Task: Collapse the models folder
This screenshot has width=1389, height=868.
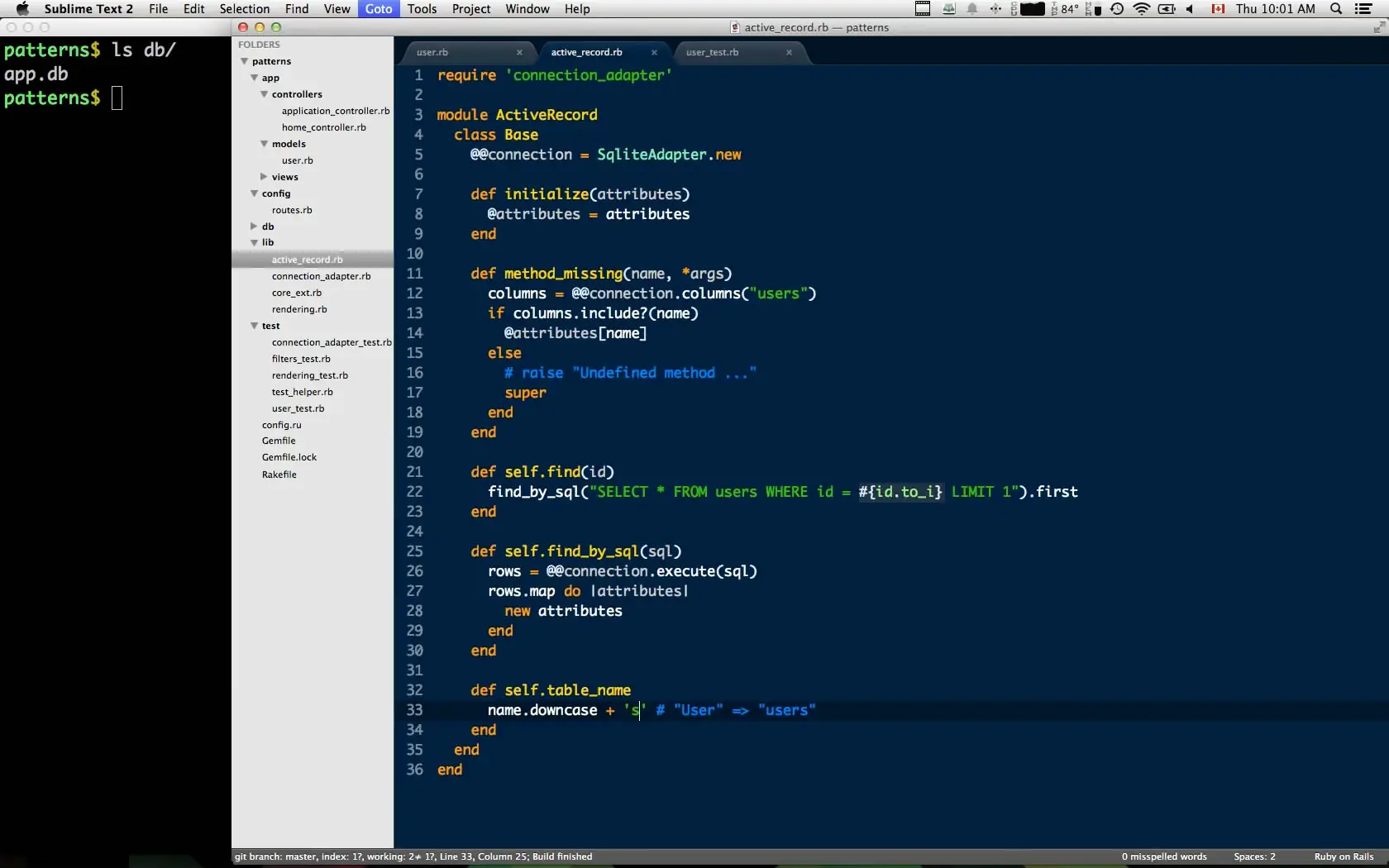Action: (x=265, y=144)
